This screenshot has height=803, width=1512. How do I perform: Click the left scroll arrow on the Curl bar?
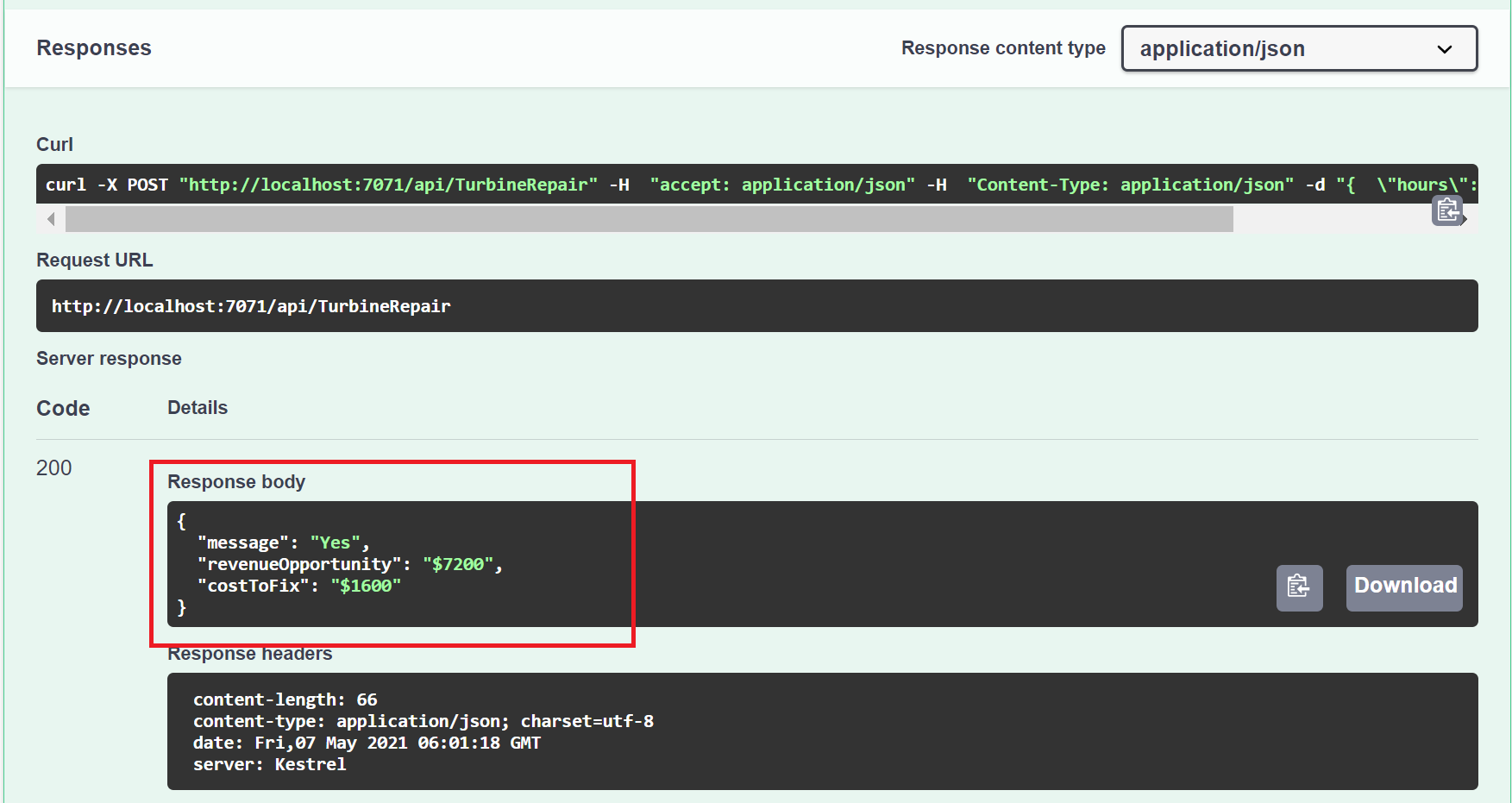tap(50, 219)
